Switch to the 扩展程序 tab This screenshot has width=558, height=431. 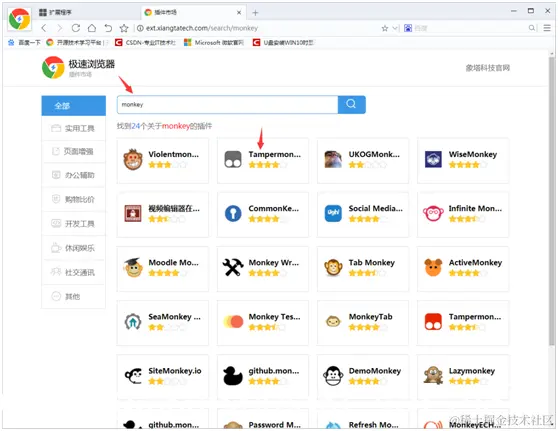click(x=55, y=12)
